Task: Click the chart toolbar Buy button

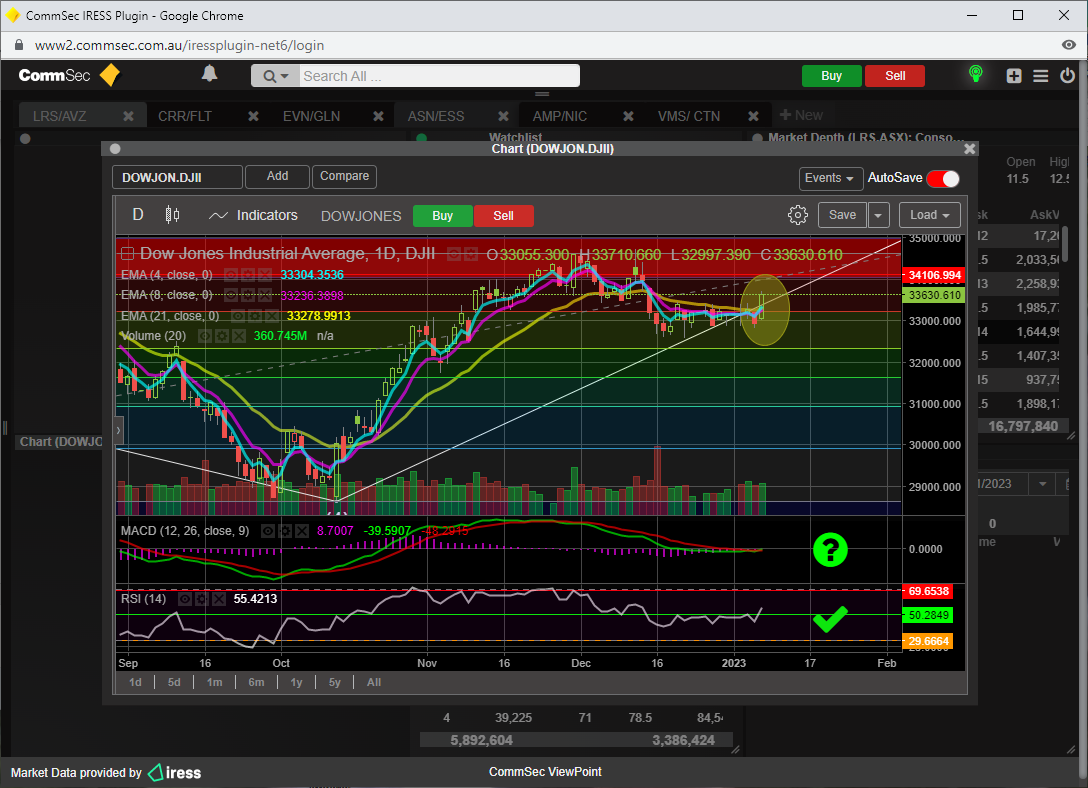Action: coord(442,216)
